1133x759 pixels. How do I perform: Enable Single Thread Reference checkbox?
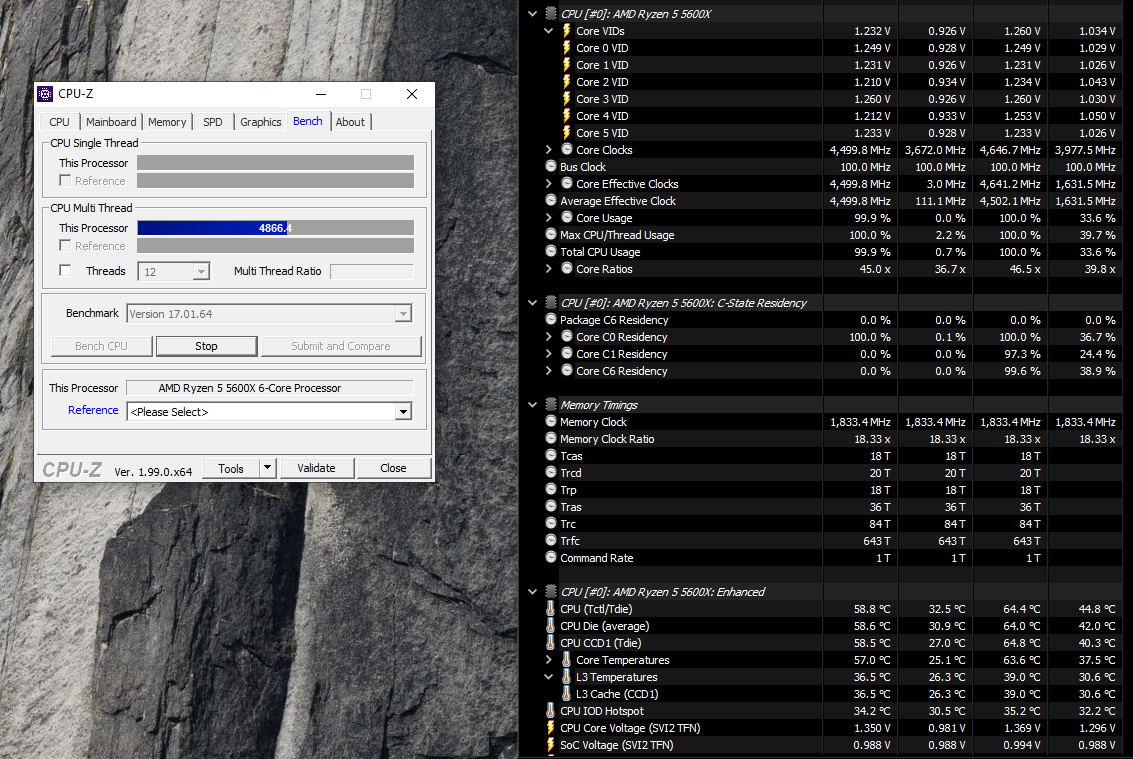click(65, 180)
